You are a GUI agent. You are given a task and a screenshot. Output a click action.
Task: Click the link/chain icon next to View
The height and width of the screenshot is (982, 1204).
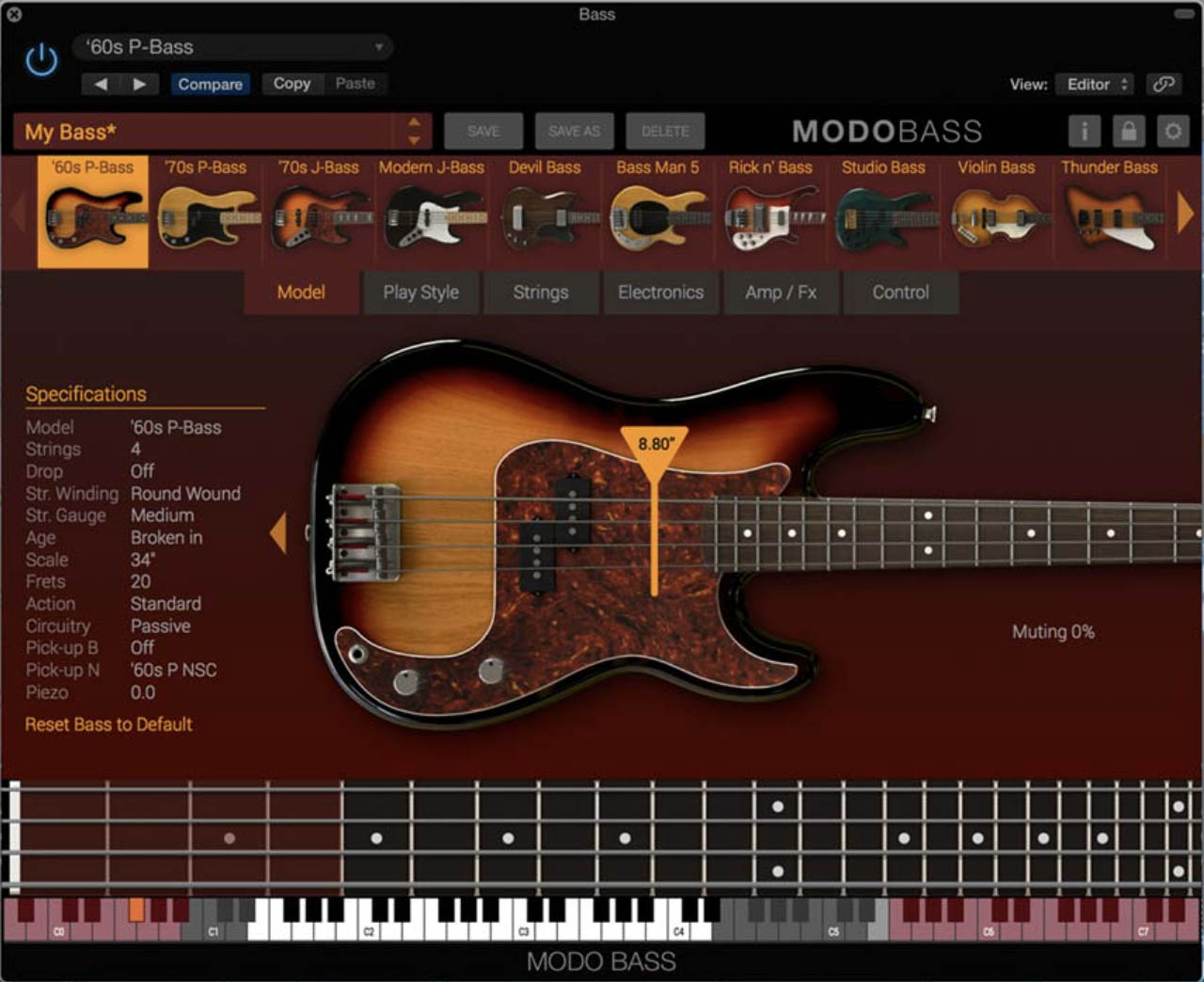point(1164,84)
